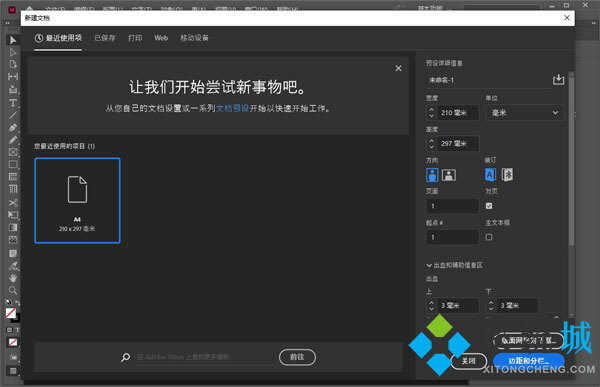
Task: Click the fill color swatch in the toolbar
Action: (x=11, y=313)
